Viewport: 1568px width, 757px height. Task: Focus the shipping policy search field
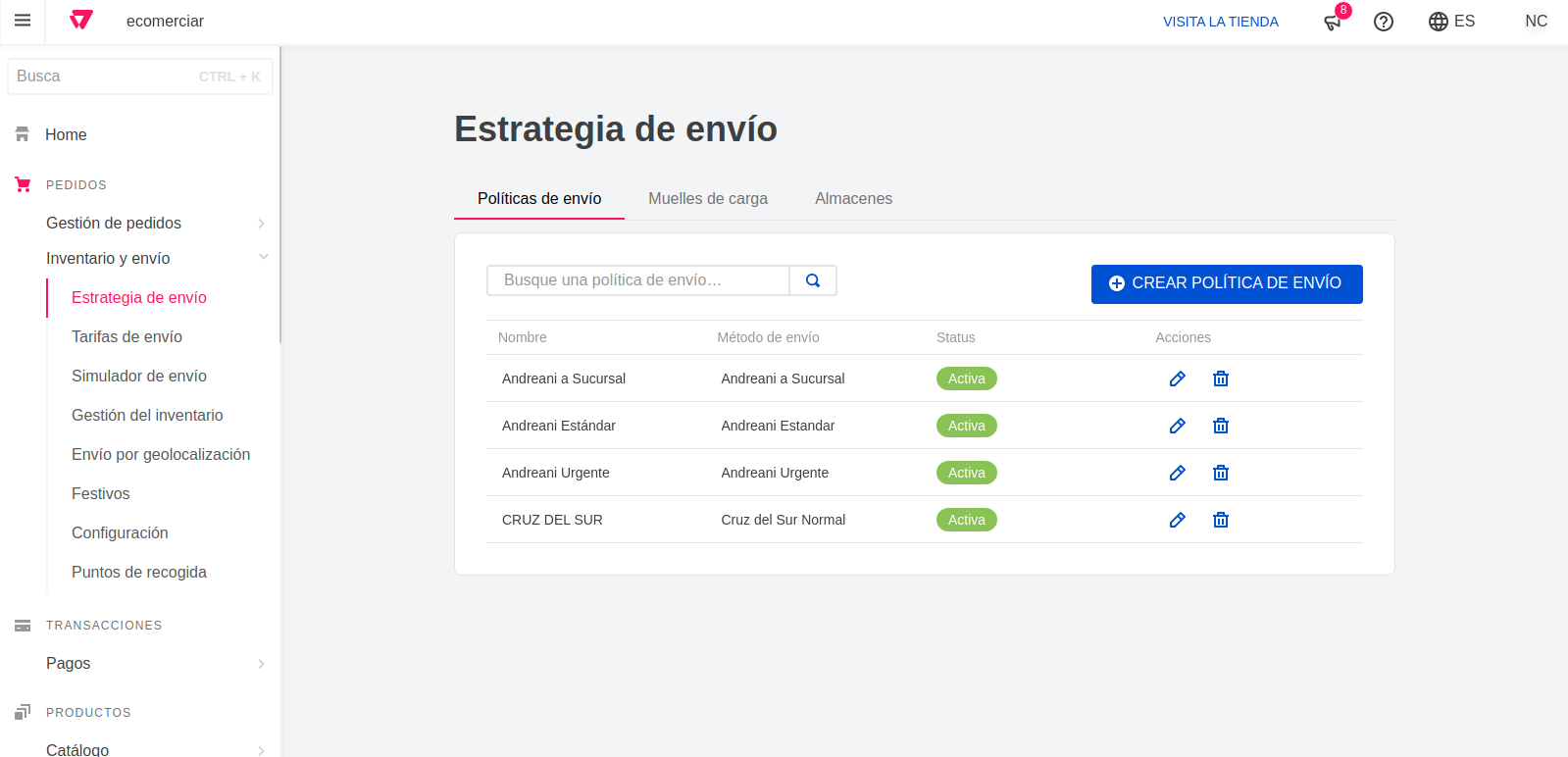click(x=637, y=280)
